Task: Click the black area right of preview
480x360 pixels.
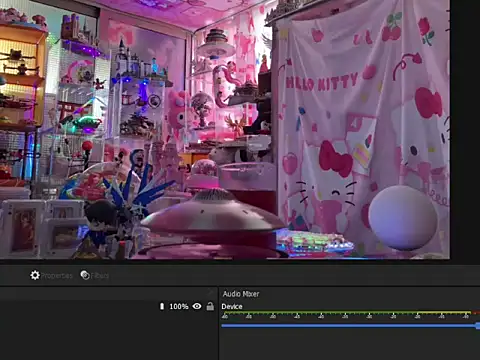Action: [x=465, y=130]
